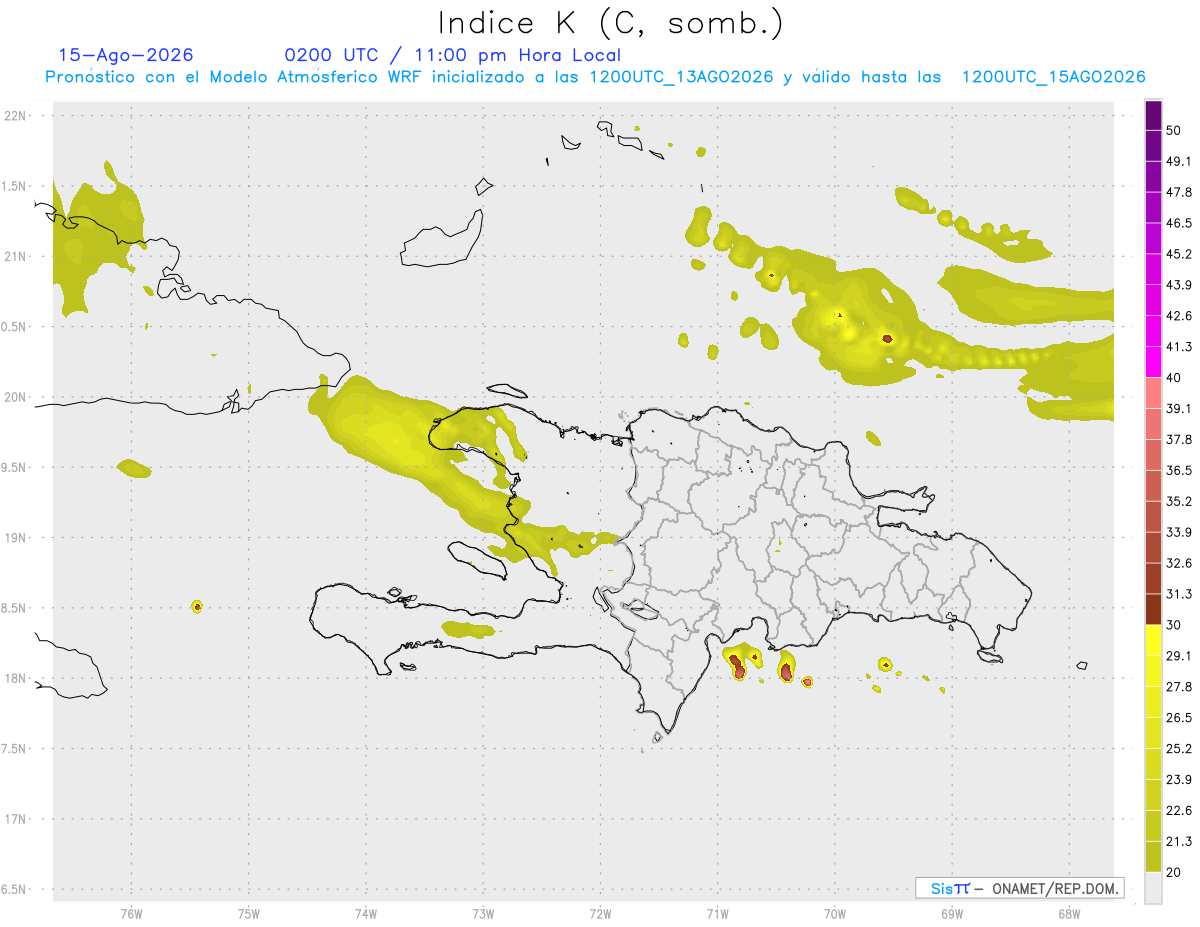Image resolution: width=1200 pixels, height=927 pixels.
Task: Click the "9.5N" latitude label
Action: pos(15,468)
